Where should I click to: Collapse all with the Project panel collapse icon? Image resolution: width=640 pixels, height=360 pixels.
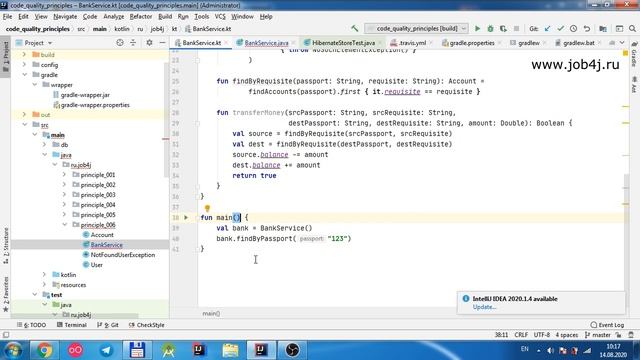point(133,42)
